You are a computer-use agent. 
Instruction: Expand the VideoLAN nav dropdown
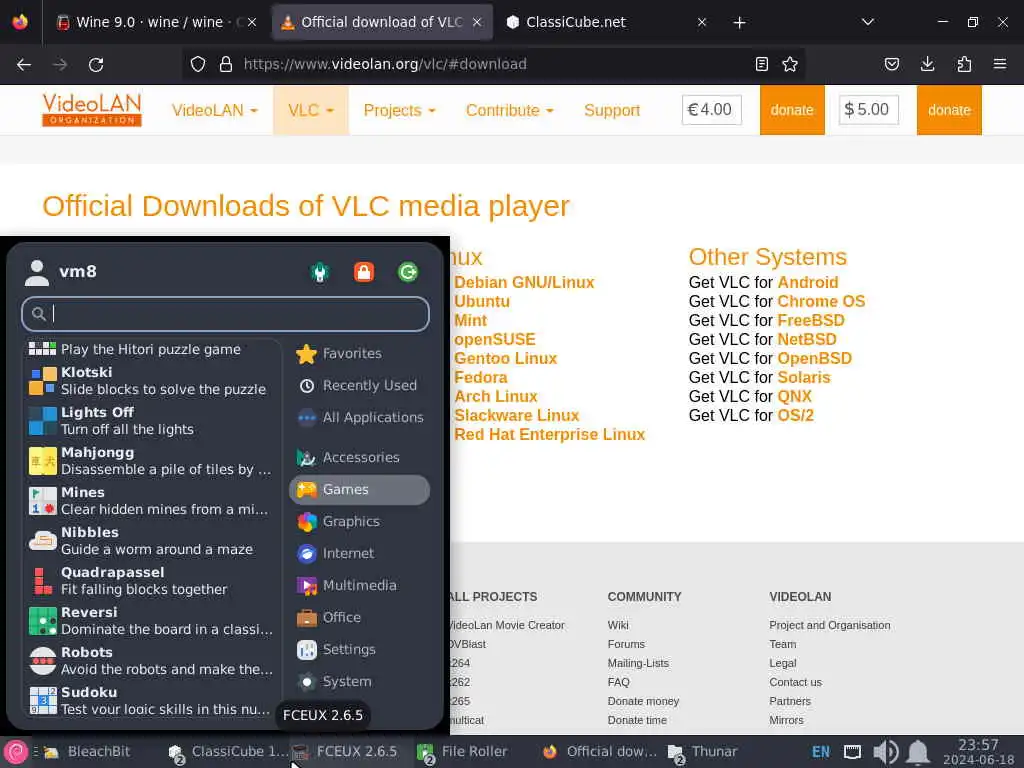pyautogui.click(x=215, y=110)
